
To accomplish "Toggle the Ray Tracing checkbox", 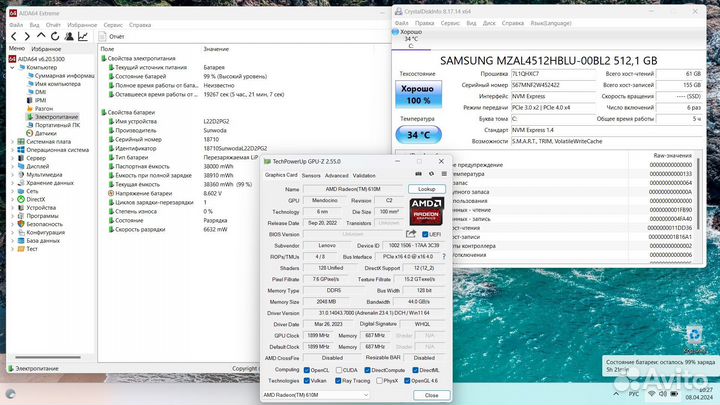I will click(338, 381).
